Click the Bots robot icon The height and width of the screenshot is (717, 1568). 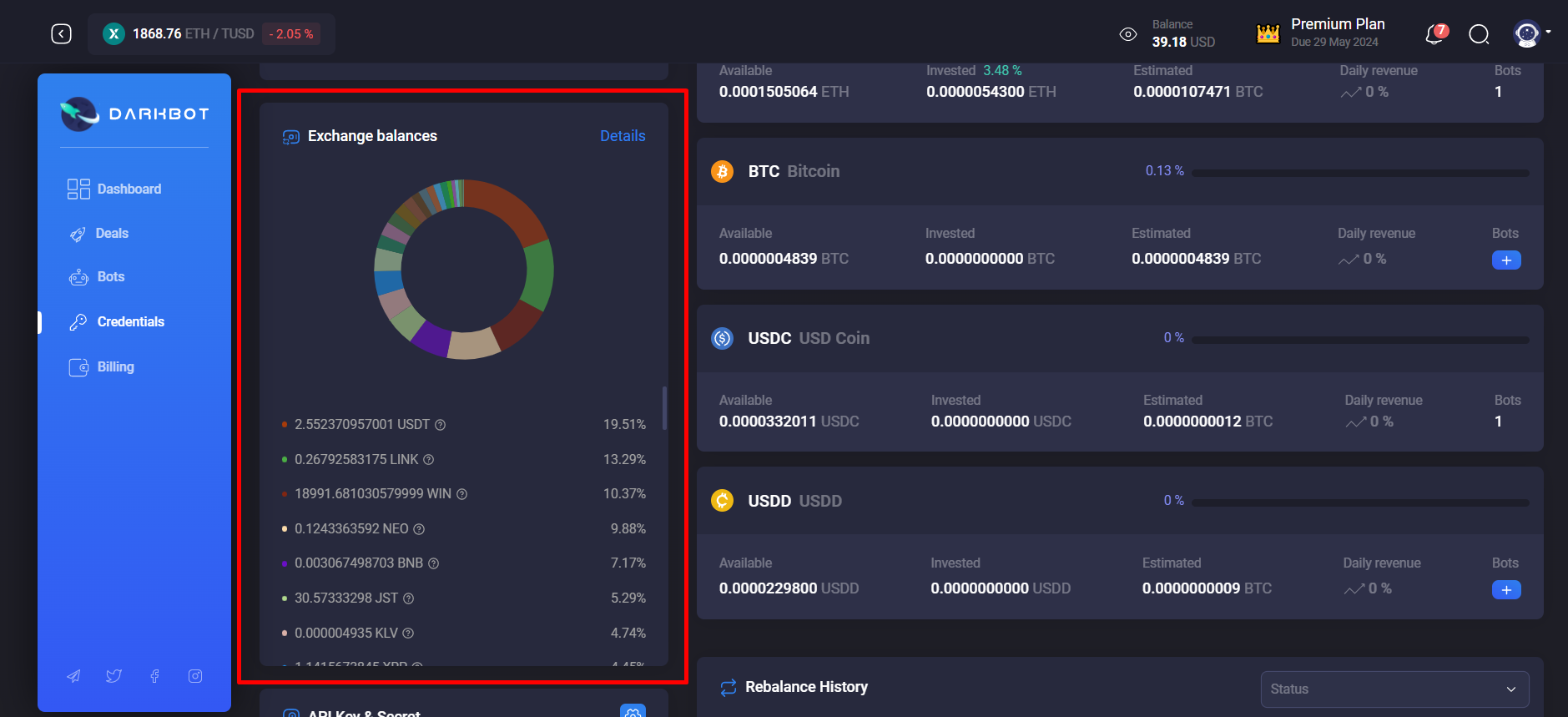78,277
